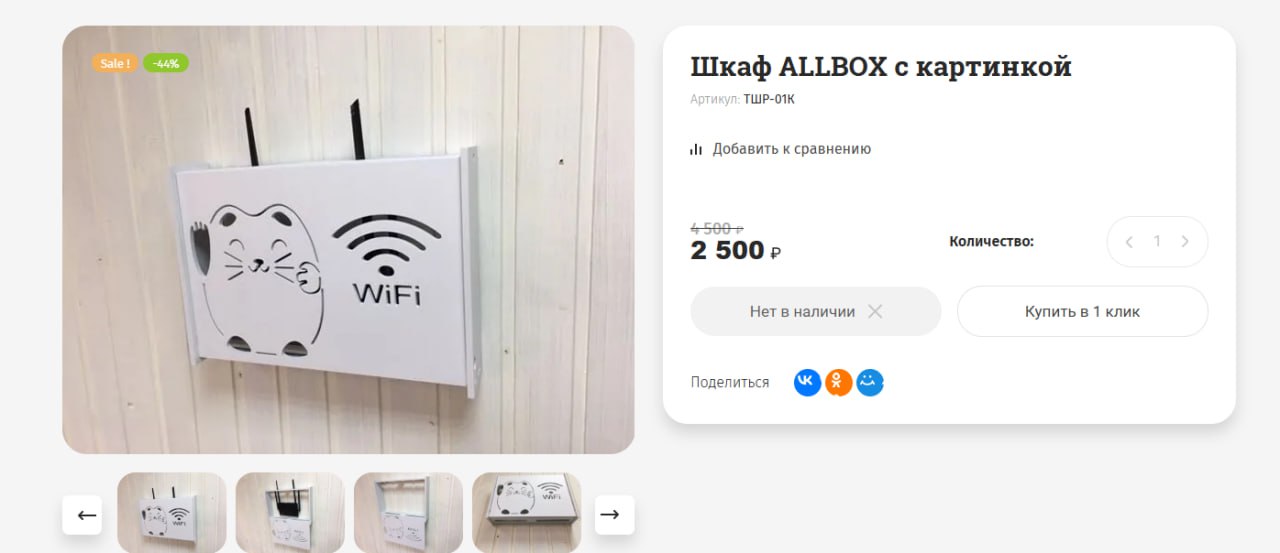Select the fourth thumbnail of the box lying flat
Image resolution: width=1280 pixels, height=553 pixels.
[526, 512]
